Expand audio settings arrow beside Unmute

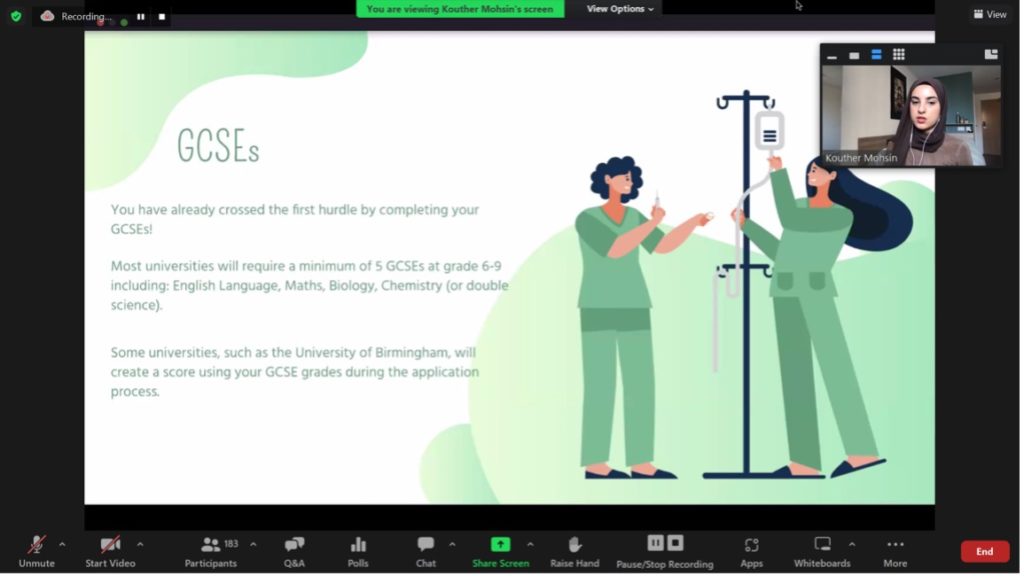[x=62, y=544]
